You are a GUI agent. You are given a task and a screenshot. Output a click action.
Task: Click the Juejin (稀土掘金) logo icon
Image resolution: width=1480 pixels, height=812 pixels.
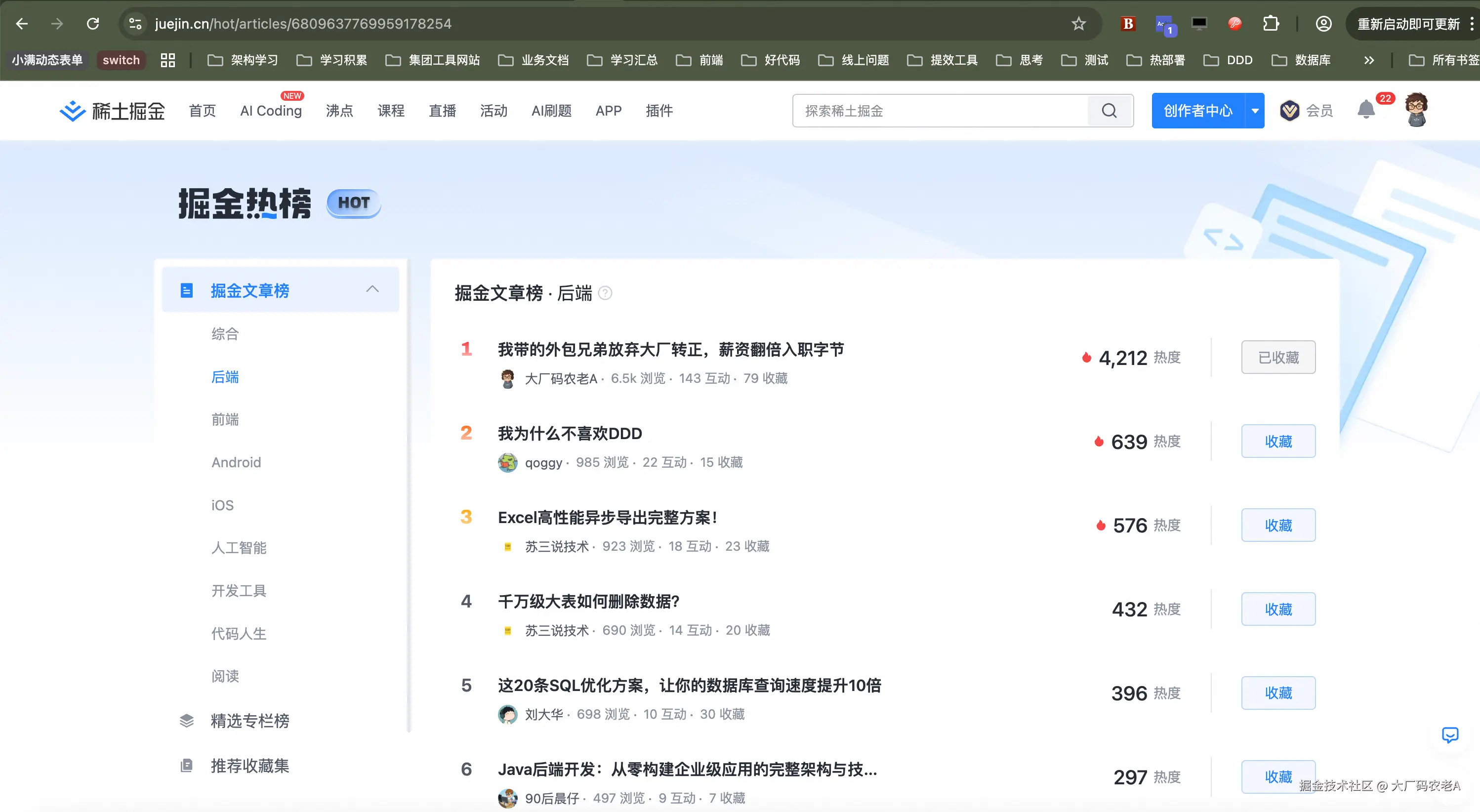72,110
